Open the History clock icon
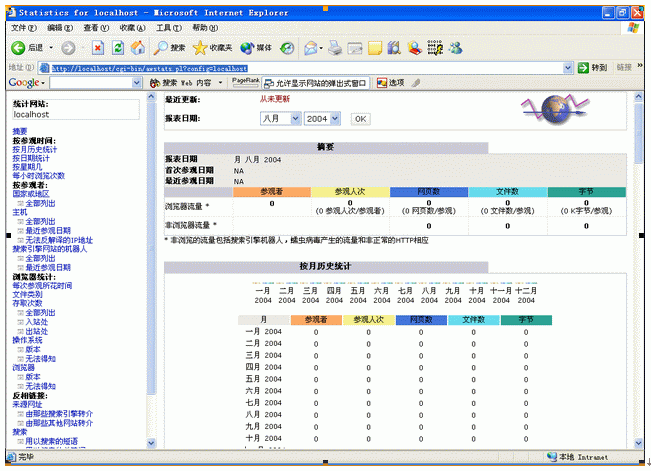 point(287,47)
